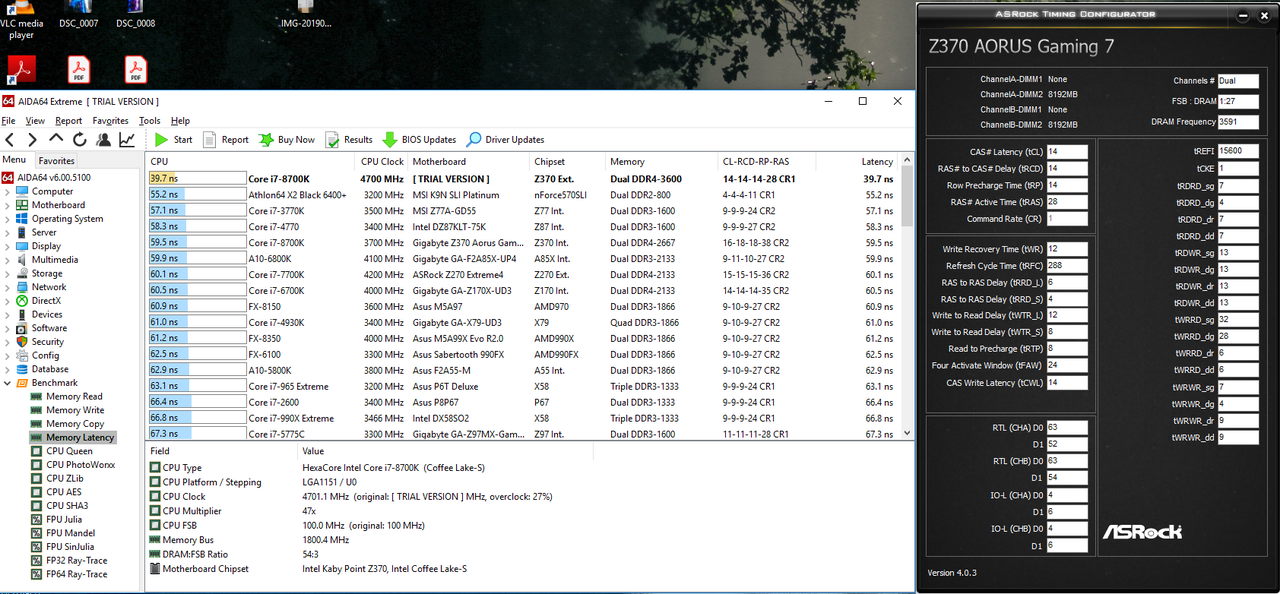Open VLC media player desktop shortcut
This screenshot has width=1280, height=594.
click(22, 20)
